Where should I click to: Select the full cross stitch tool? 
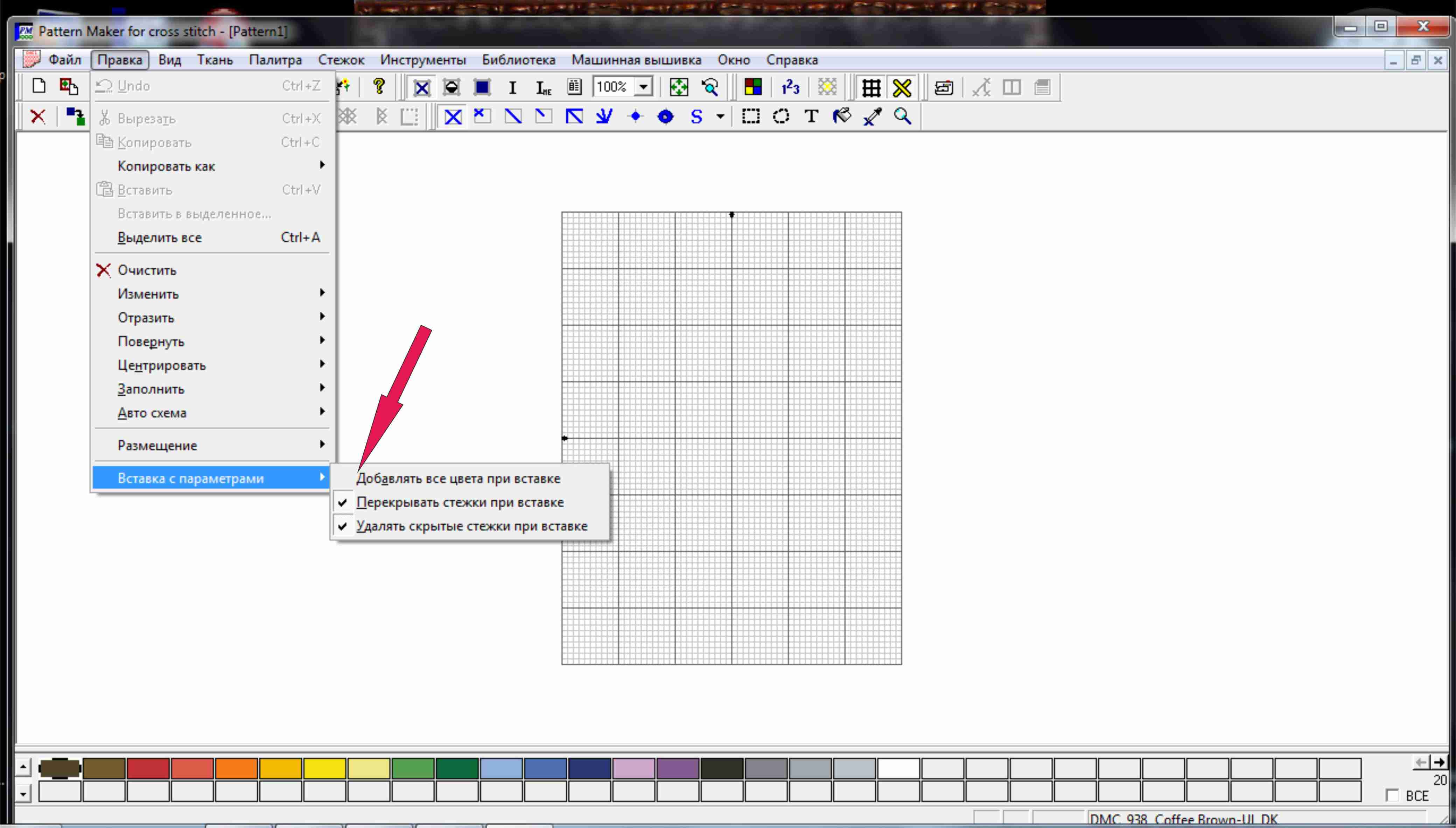(453, 116)
